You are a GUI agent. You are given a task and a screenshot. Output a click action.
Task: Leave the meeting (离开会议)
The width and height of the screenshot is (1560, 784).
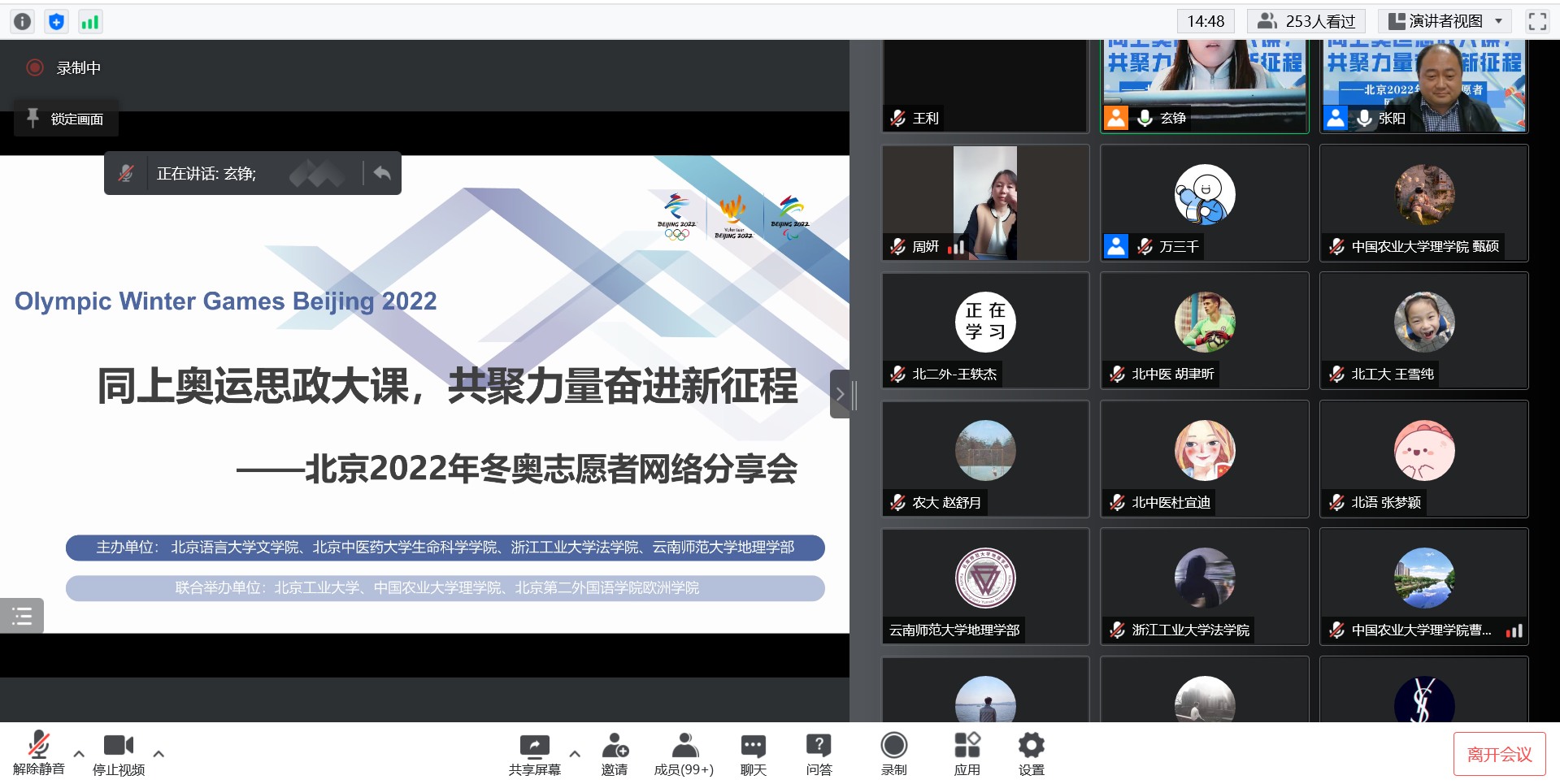pos(1499,754)
